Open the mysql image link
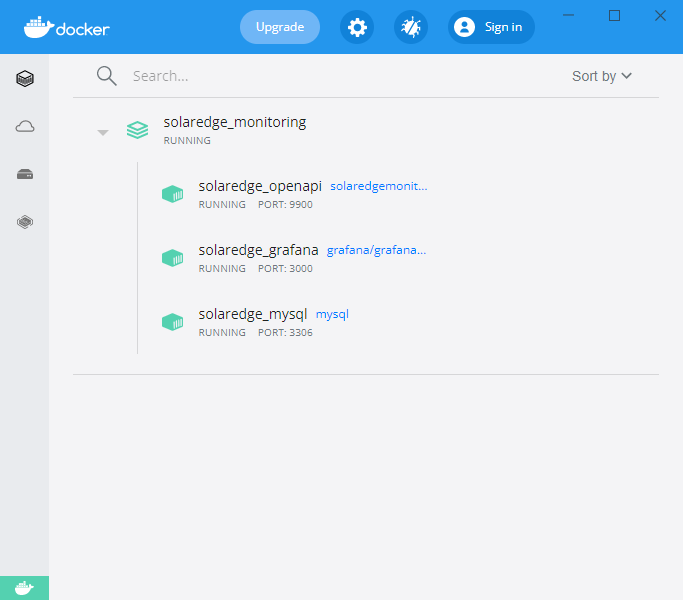Image resolution: width=683 pixels, height=600 pixels. [x=332, y=314]
